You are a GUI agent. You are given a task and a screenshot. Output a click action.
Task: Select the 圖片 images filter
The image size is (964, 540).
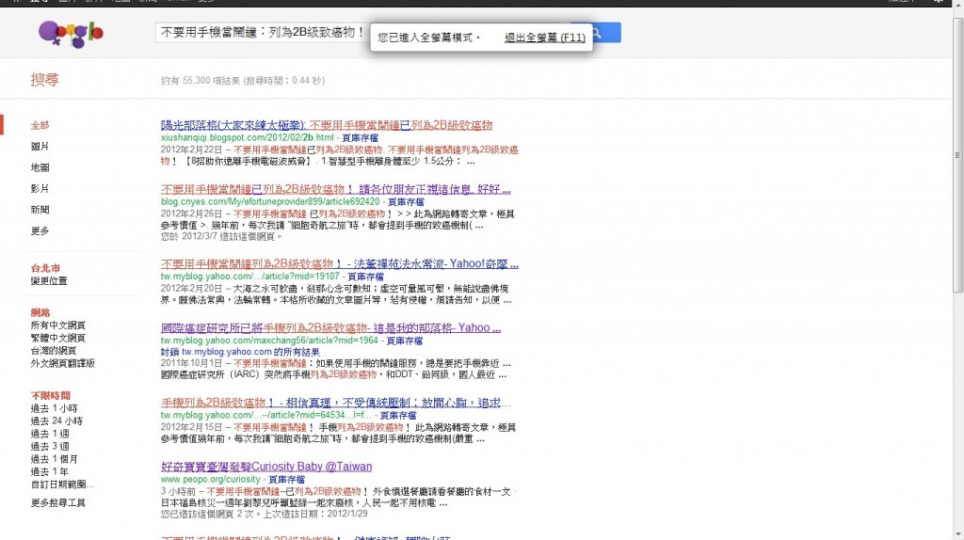(x=40, y=147)
